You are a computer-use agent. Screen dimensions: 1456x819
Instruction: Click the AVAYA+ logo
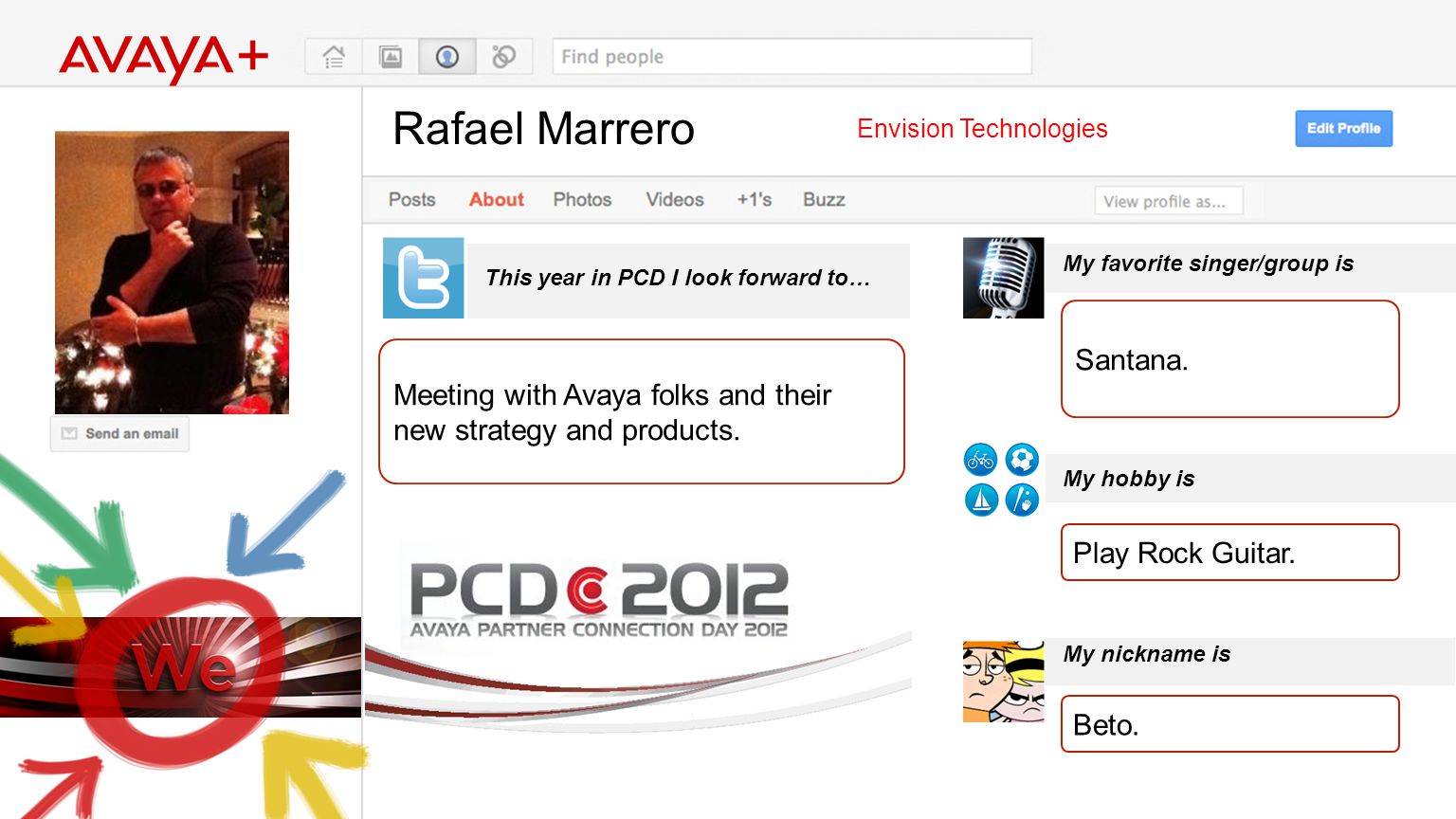(164, 59)
